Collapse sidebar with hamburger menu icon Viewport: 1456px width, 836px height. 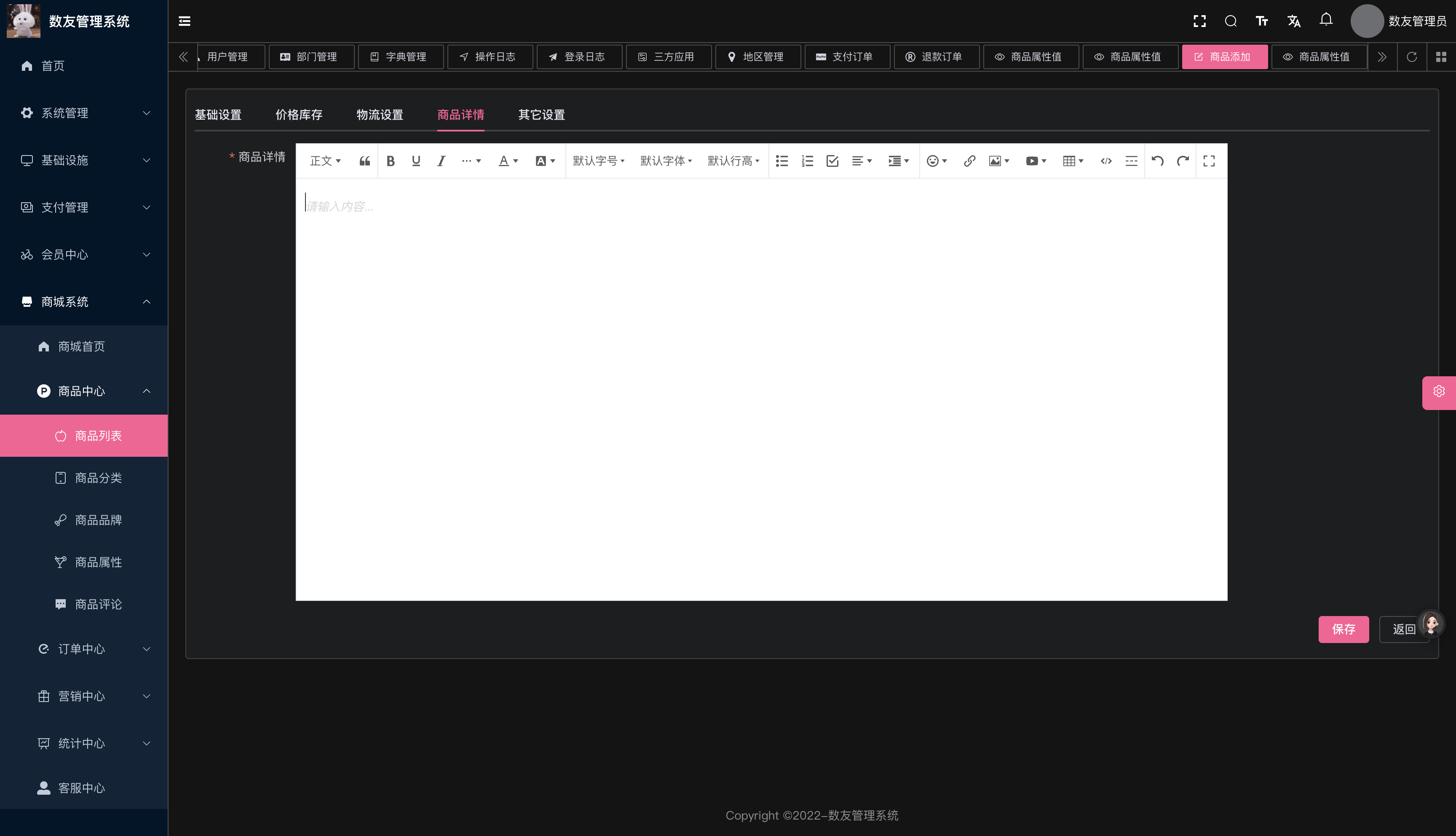184,21
